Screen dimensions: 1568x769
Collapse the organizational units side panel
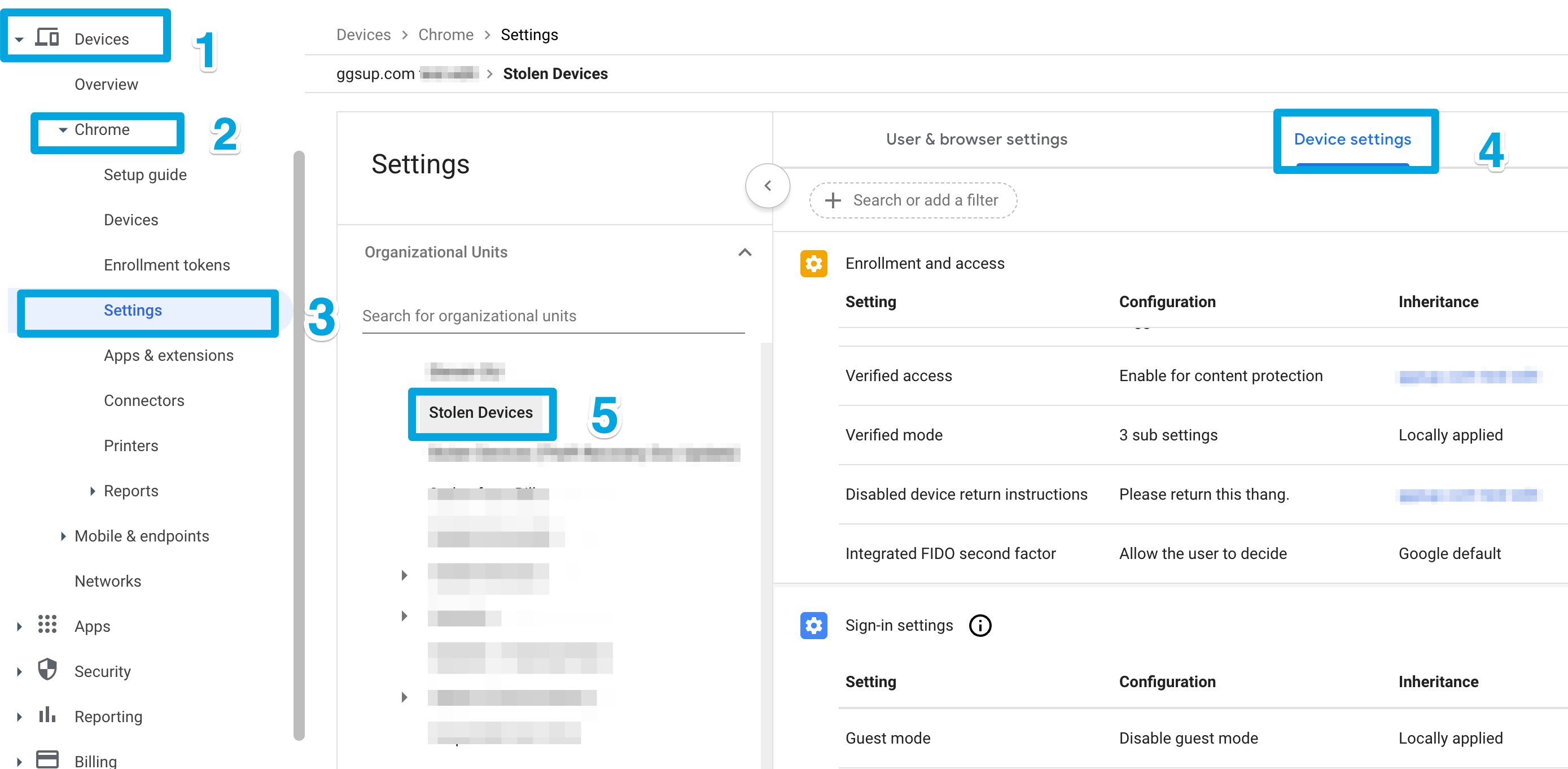click(x=767, y=186)
